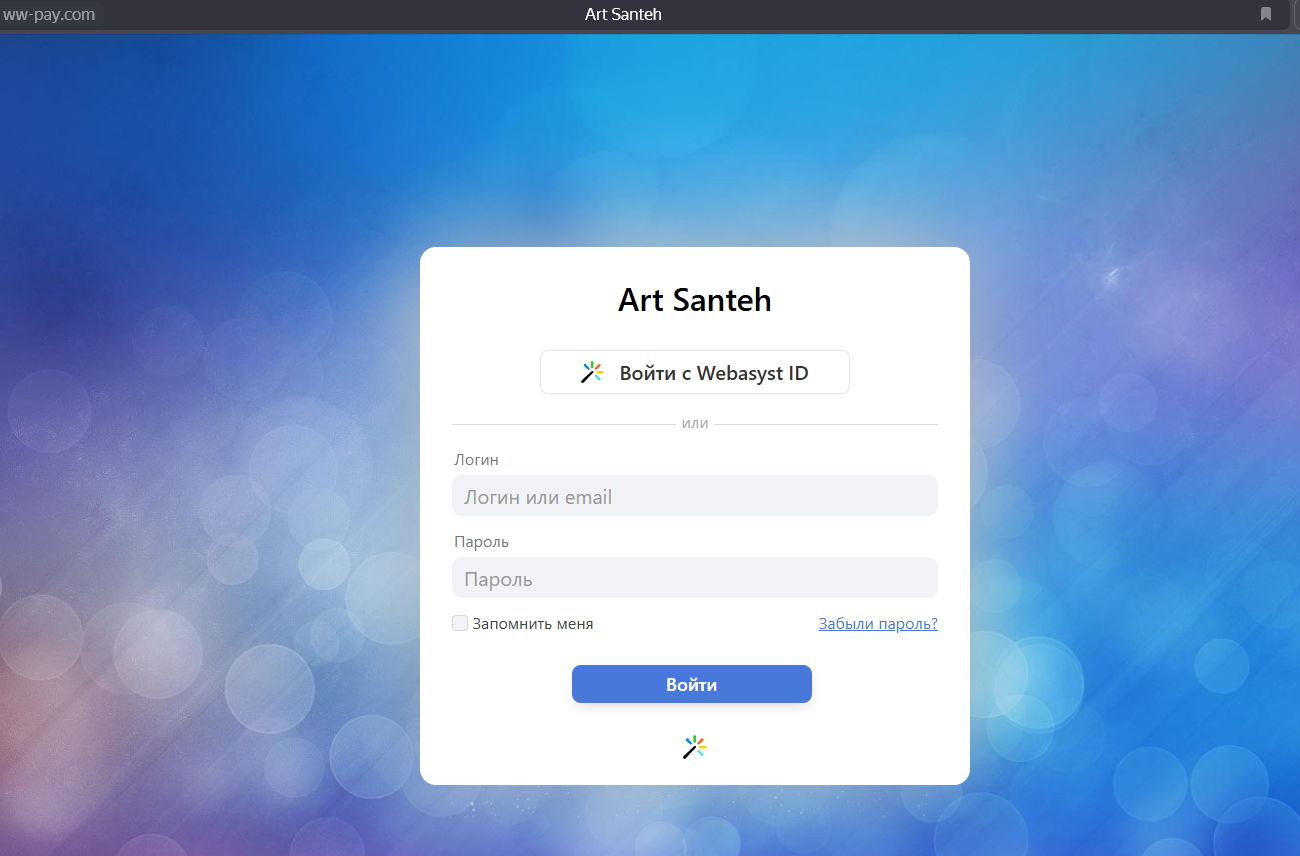
Task: Click the "Логин" field label
Action: point(476,460)
